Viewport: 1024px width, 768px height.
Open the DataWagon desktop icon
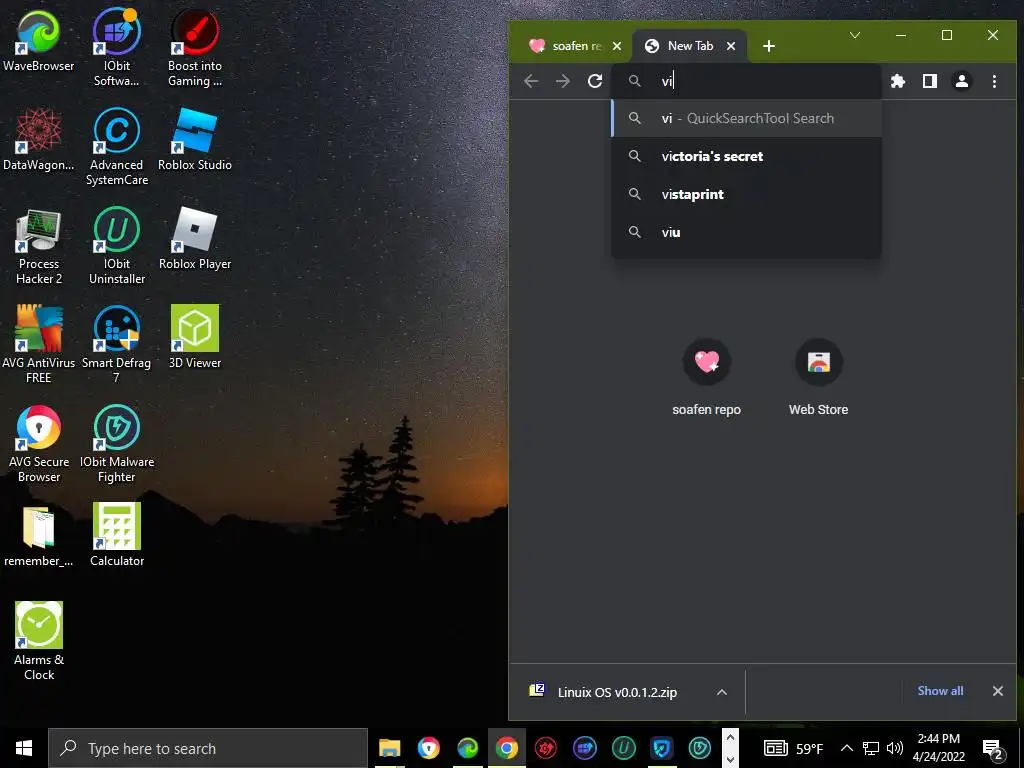point(39,140)
